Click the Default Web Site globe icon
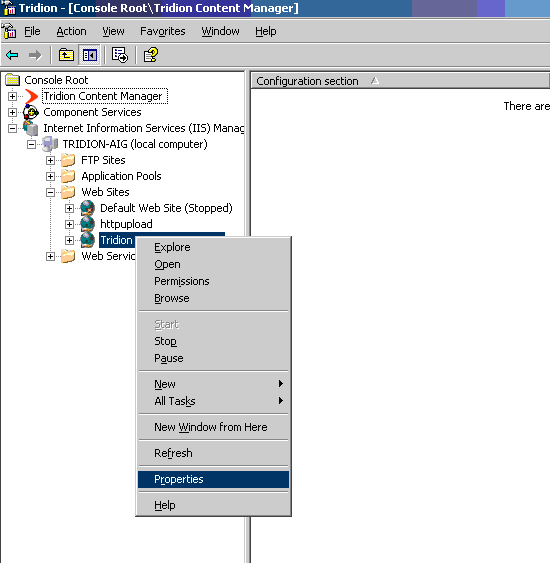The image size is (550, 563). click(x=87, y=208)
